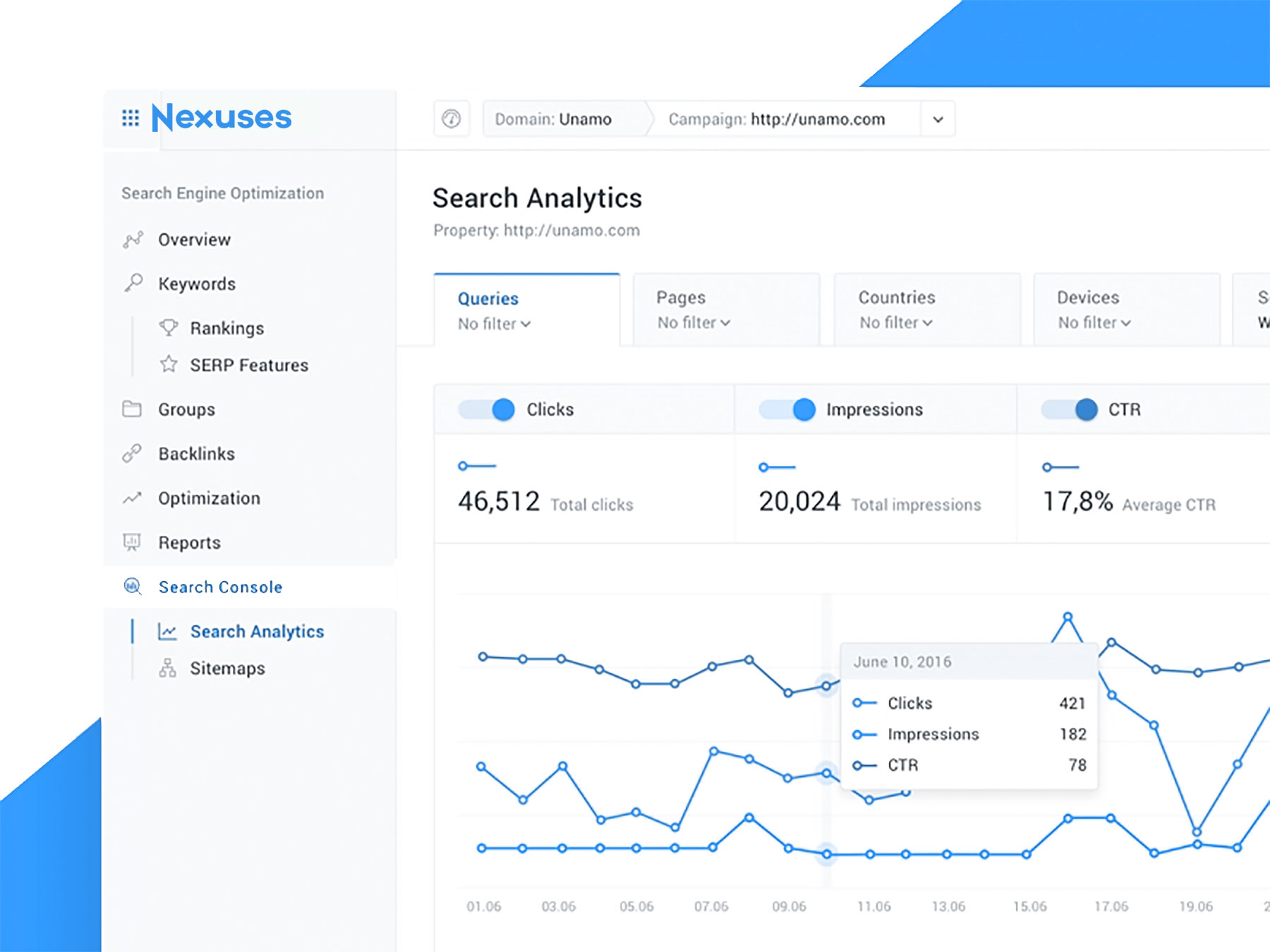Switch to the Pages tab
The width and height of the screenshot is (1270, 952).
pyautogui.click(x=727, y=310)
